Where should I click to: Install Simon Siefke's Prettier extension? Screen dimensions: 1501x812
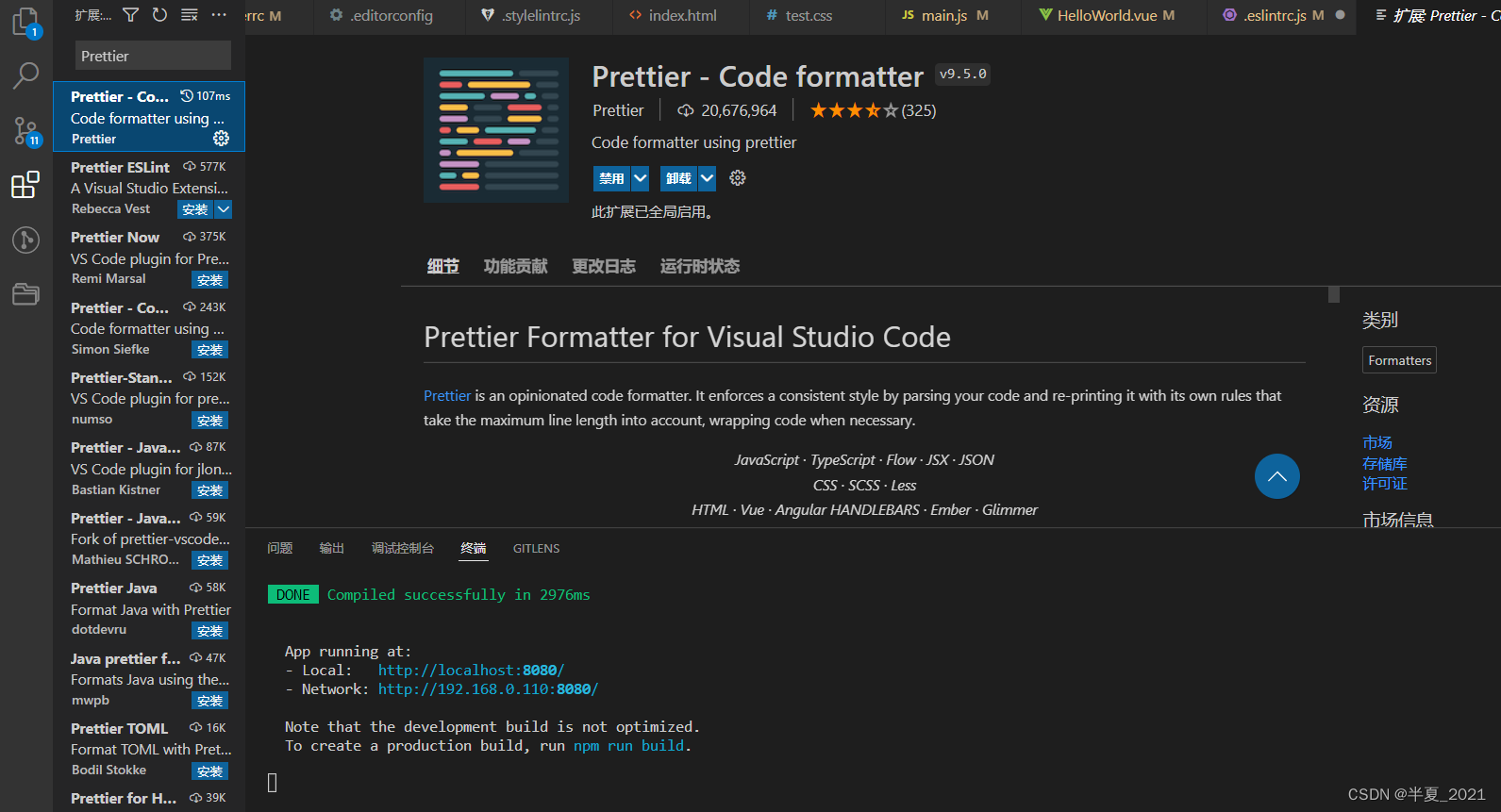209,350
